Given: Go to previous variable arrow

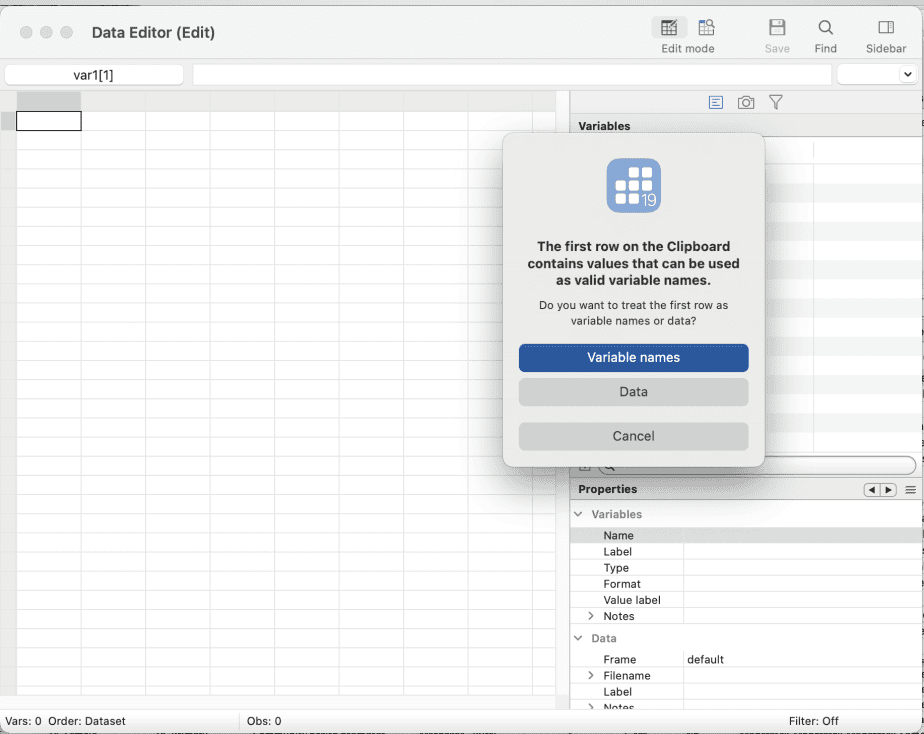Looking at the screenshot, I should click(x=872, y=490).
